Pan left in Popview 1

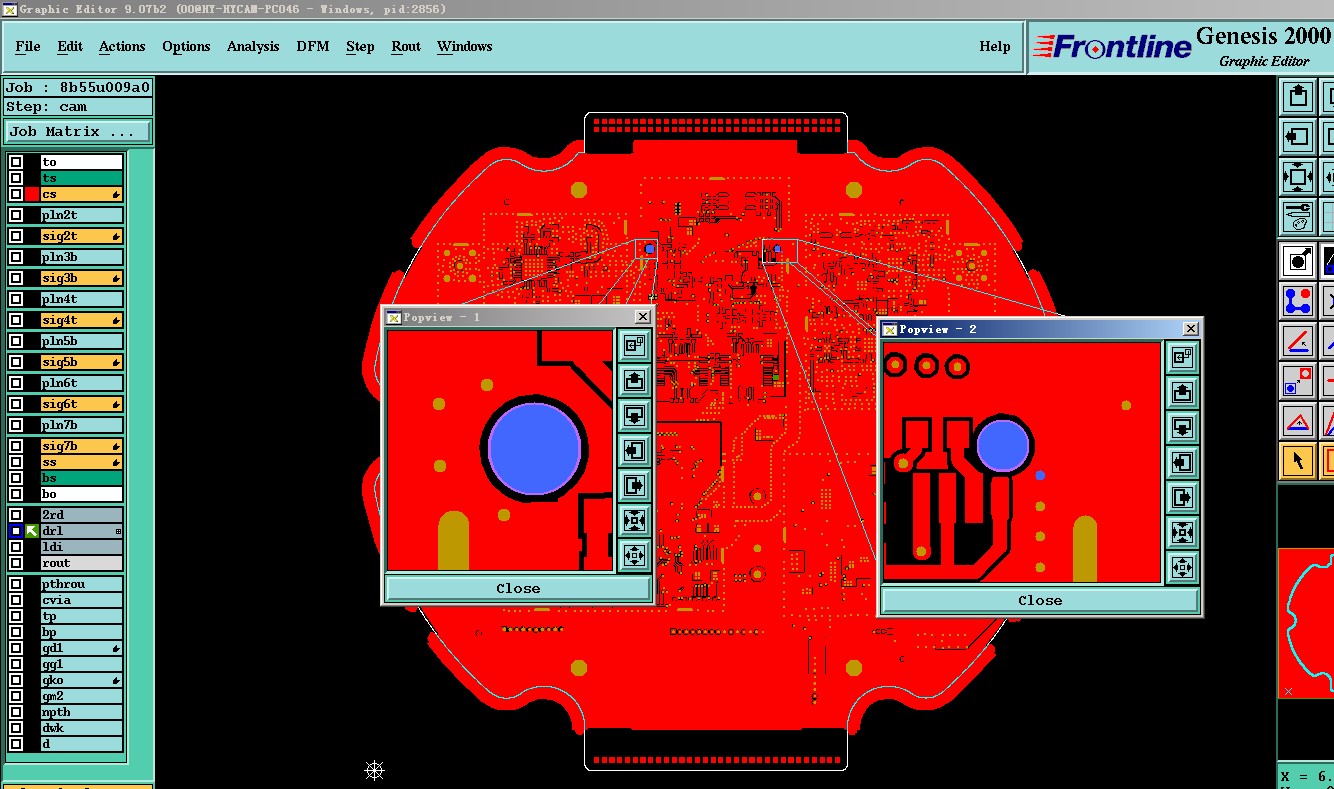(x=634, y=451)
